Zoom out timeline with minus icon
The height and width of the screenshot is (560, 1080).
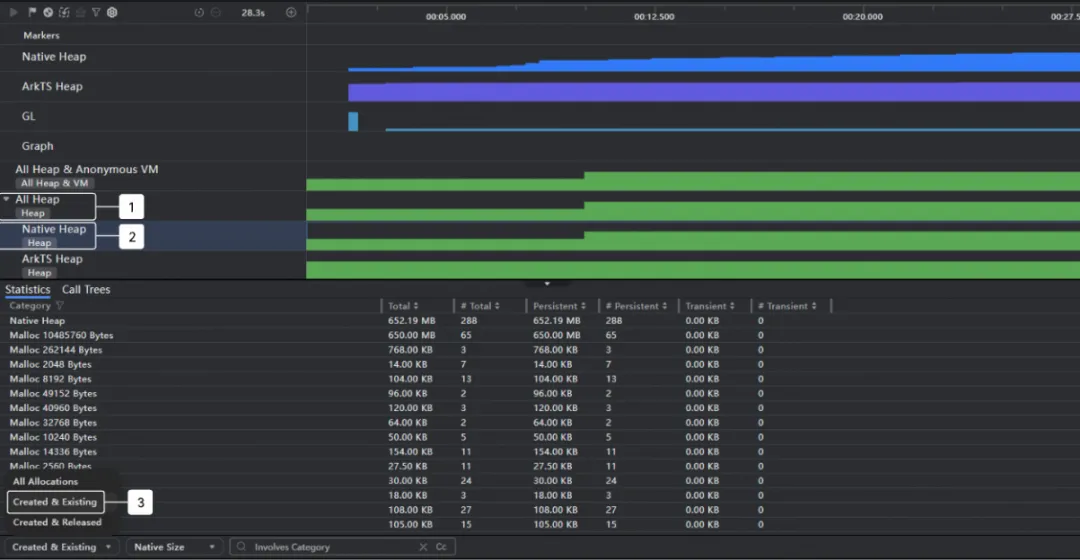(216, 12)
